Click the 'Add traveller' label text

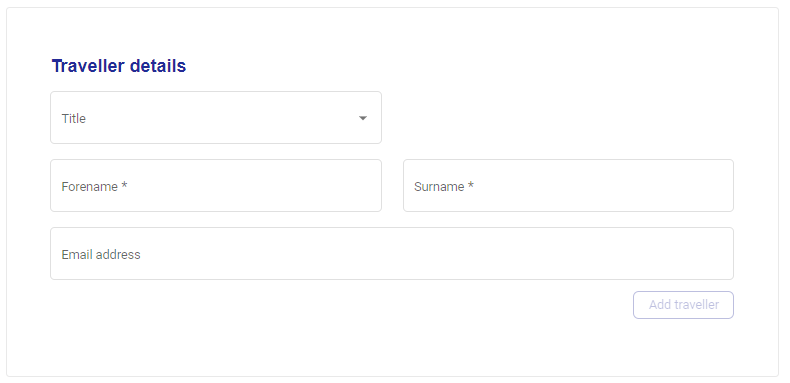click(684, 305)
